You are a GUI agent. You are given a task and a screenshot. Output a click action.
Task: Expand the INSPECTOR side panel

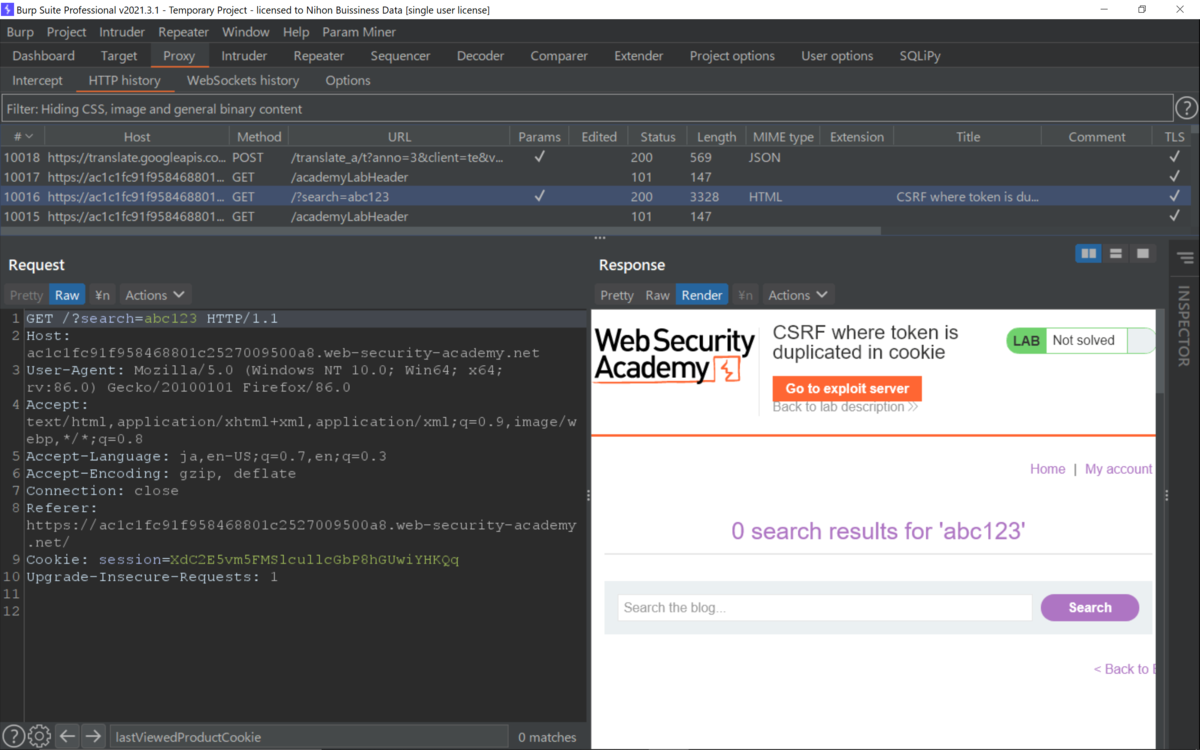pyautogui.click(x=1184, y=326)
